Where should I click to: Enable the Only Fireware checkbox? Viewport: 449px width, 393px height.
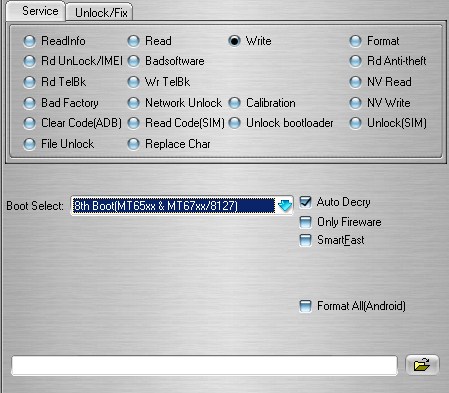[305, 222]
